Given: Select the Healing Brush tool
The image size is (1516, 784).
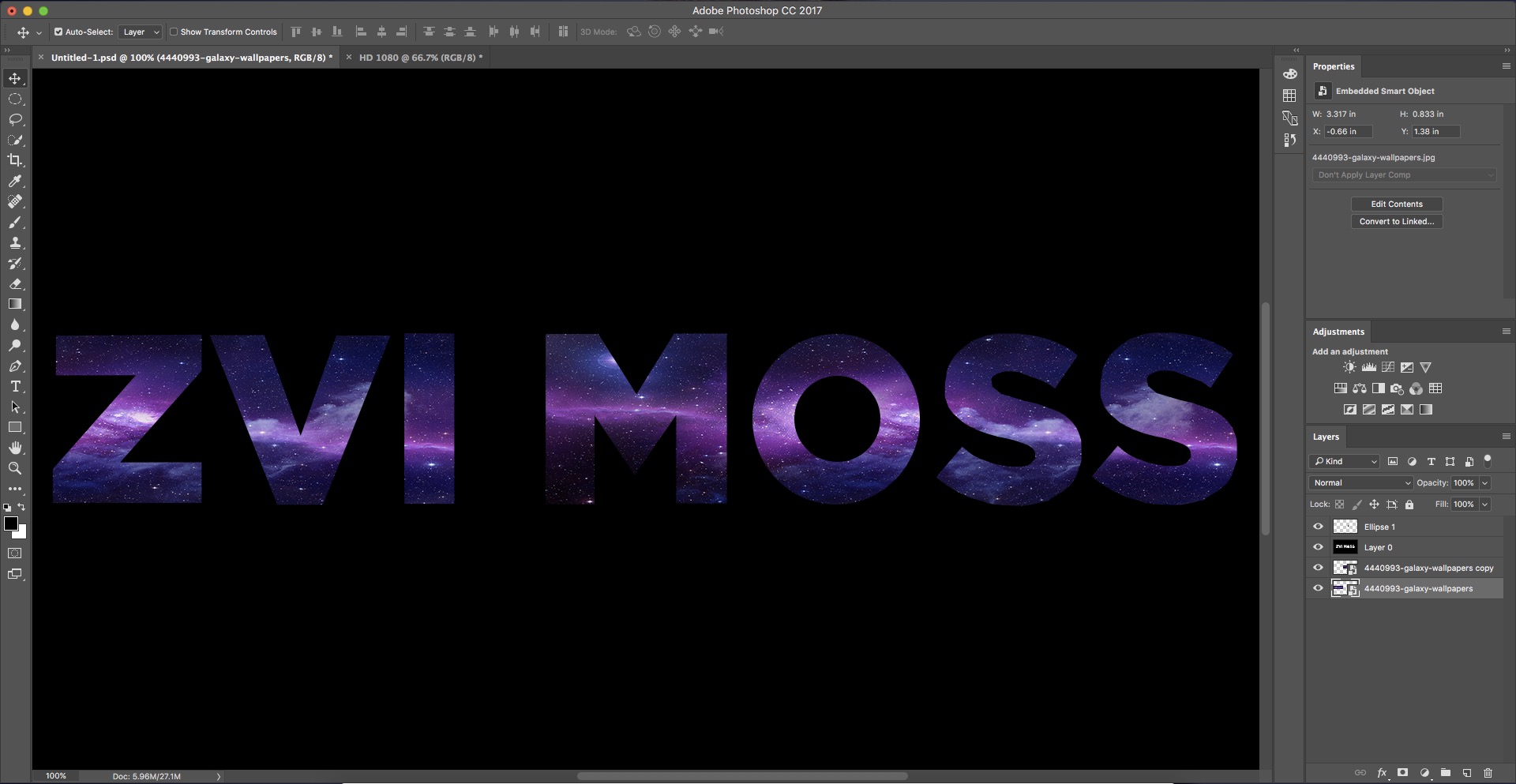Looking at the screenshot, I should (x=15, y=201).
